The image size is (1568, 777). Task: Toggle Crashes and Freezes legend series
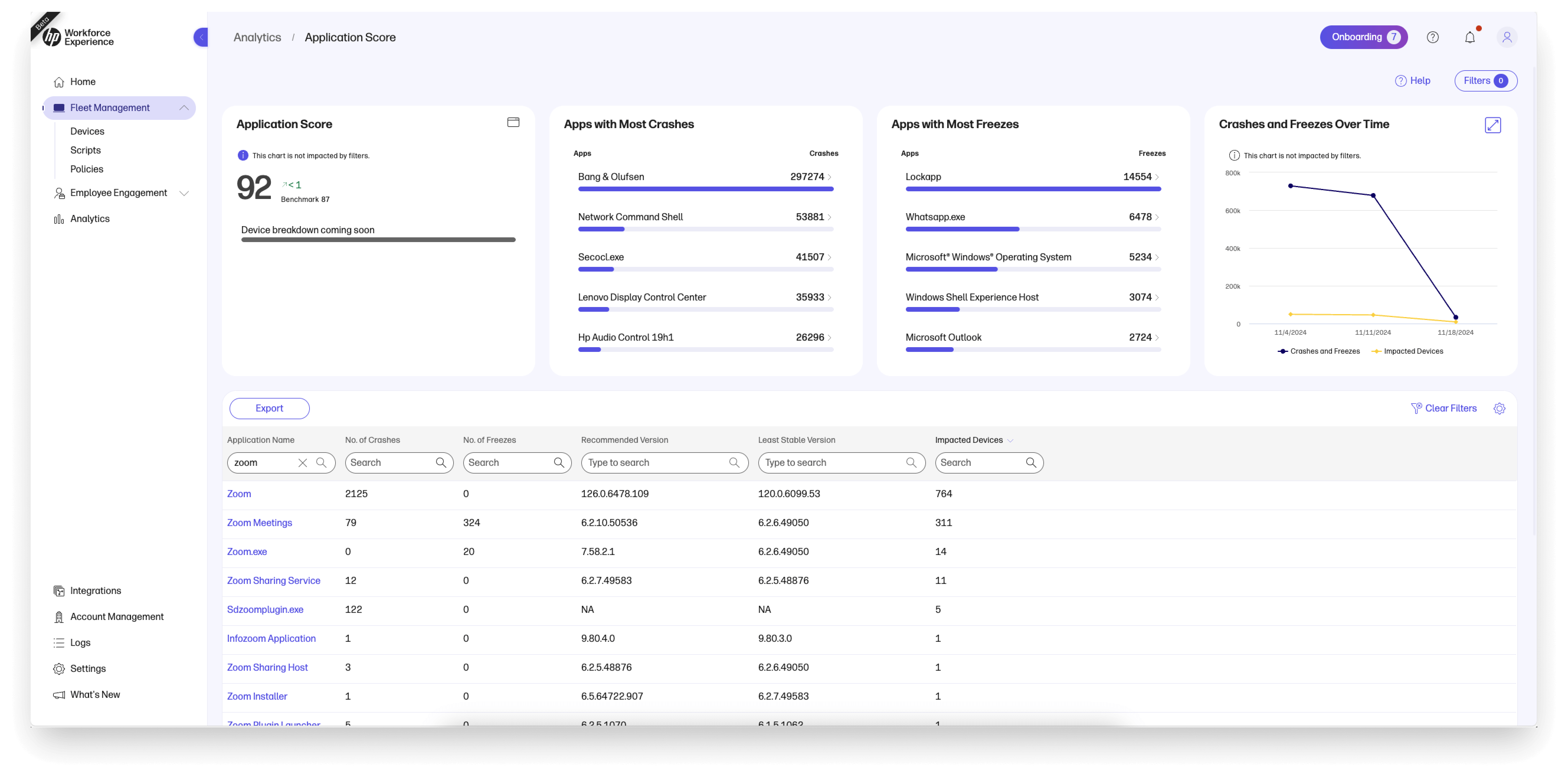click(x=1318, y=351)
